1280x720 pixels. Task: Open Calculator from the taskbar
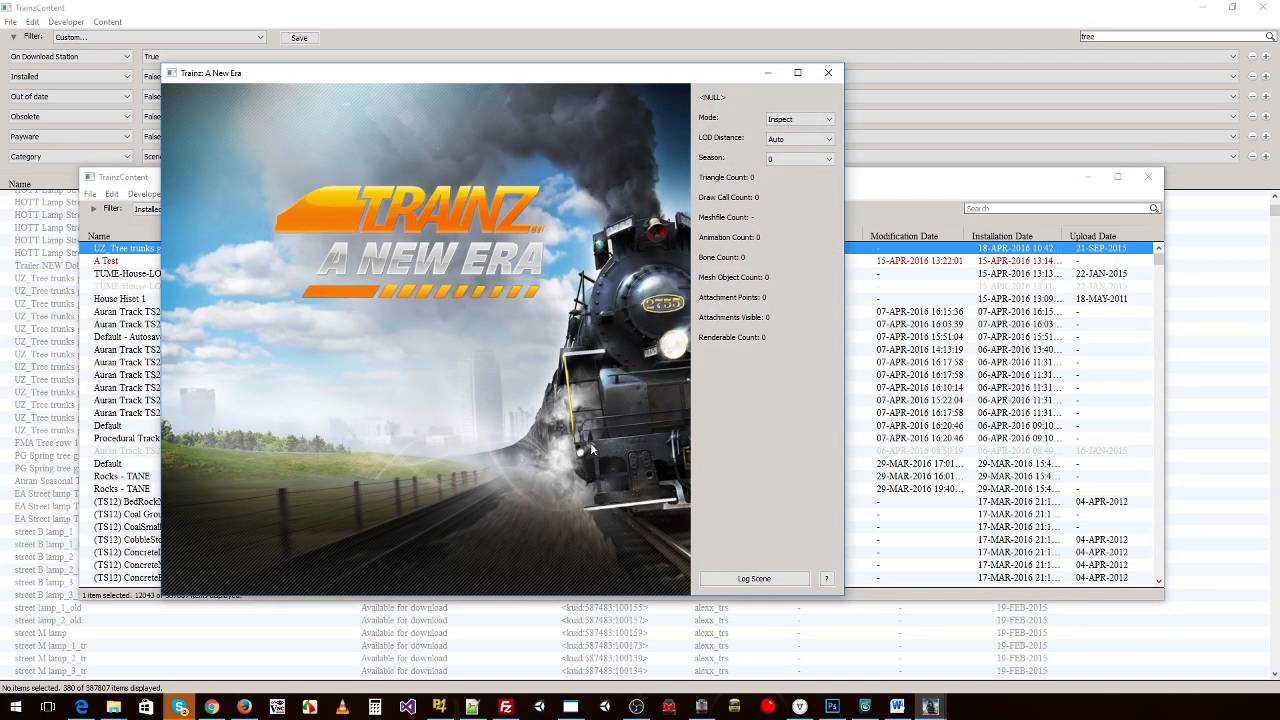(x=375, y=707)
